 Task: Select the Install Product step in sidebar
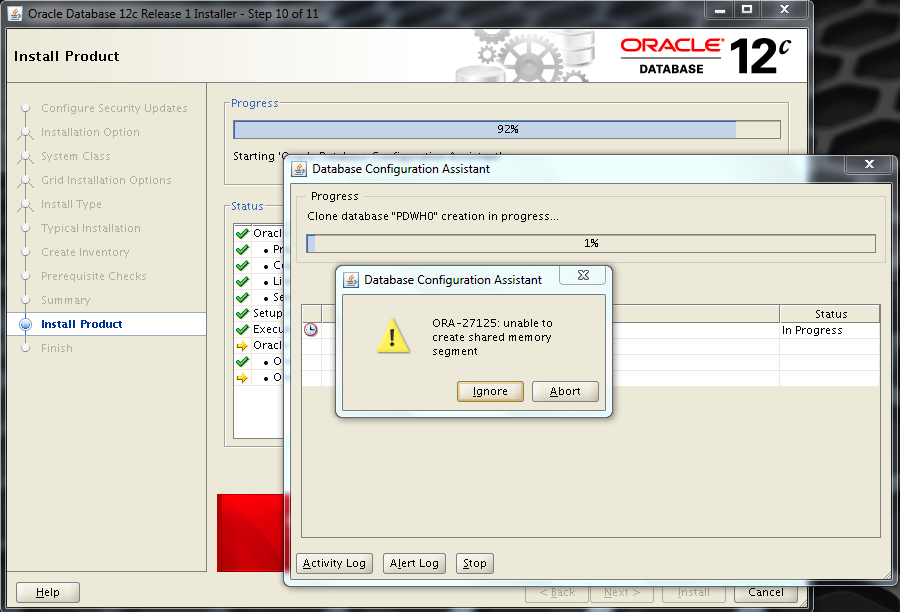[81, 324]
